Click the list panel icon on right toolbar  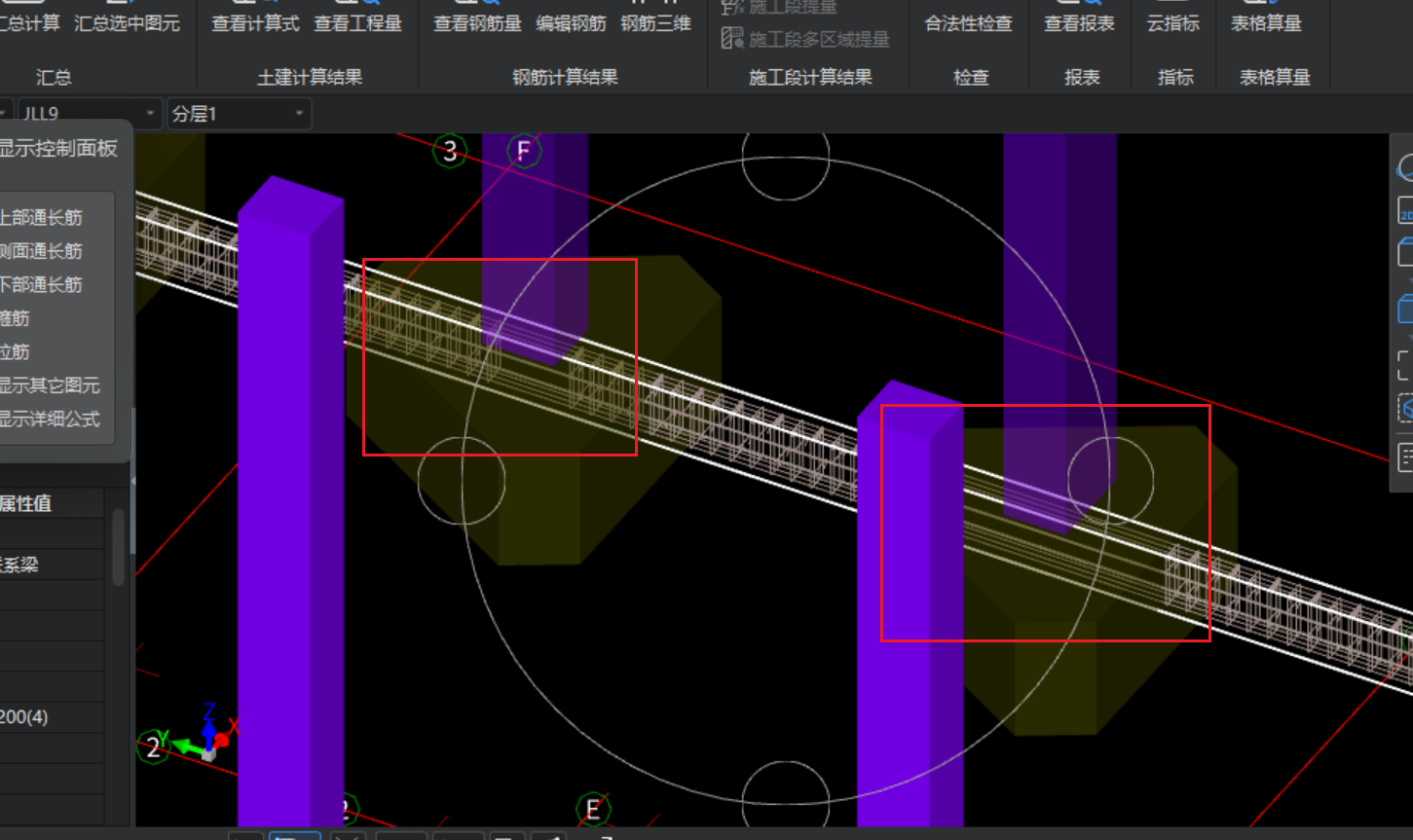point(1405,456)
